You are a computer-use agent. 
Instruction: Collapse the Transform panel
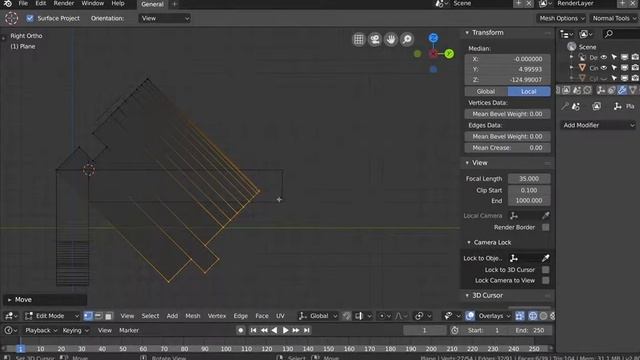pyautogui.click(x=467, y=33)
